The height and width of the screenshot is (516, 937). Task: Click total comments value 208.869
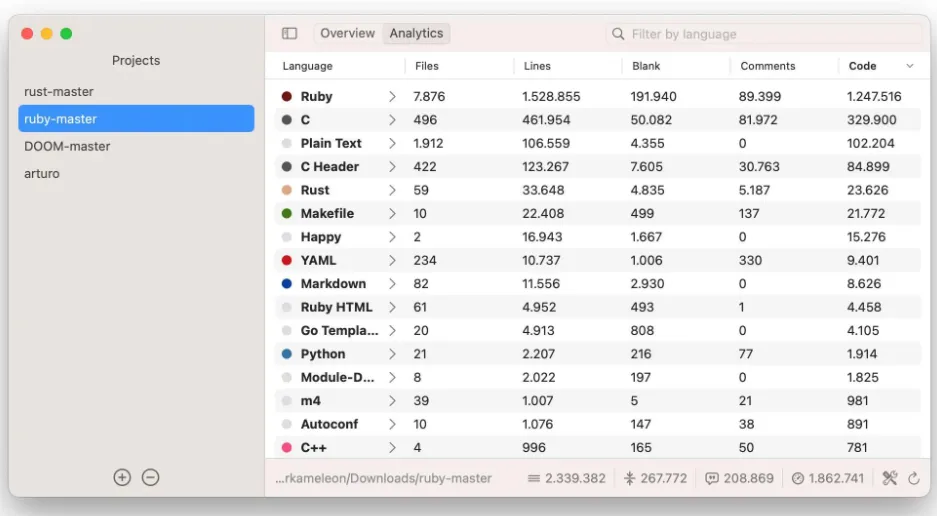point(749,478)
